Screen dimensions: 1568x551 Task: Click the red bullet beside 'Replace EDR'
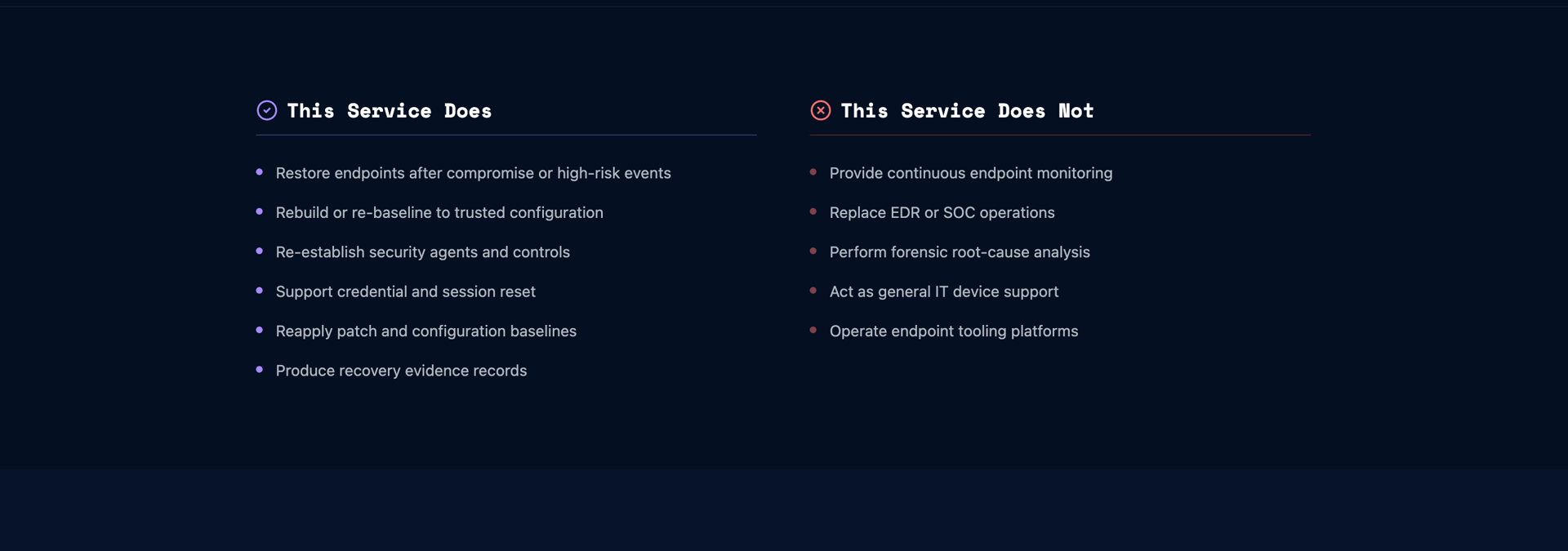(813, 211)
